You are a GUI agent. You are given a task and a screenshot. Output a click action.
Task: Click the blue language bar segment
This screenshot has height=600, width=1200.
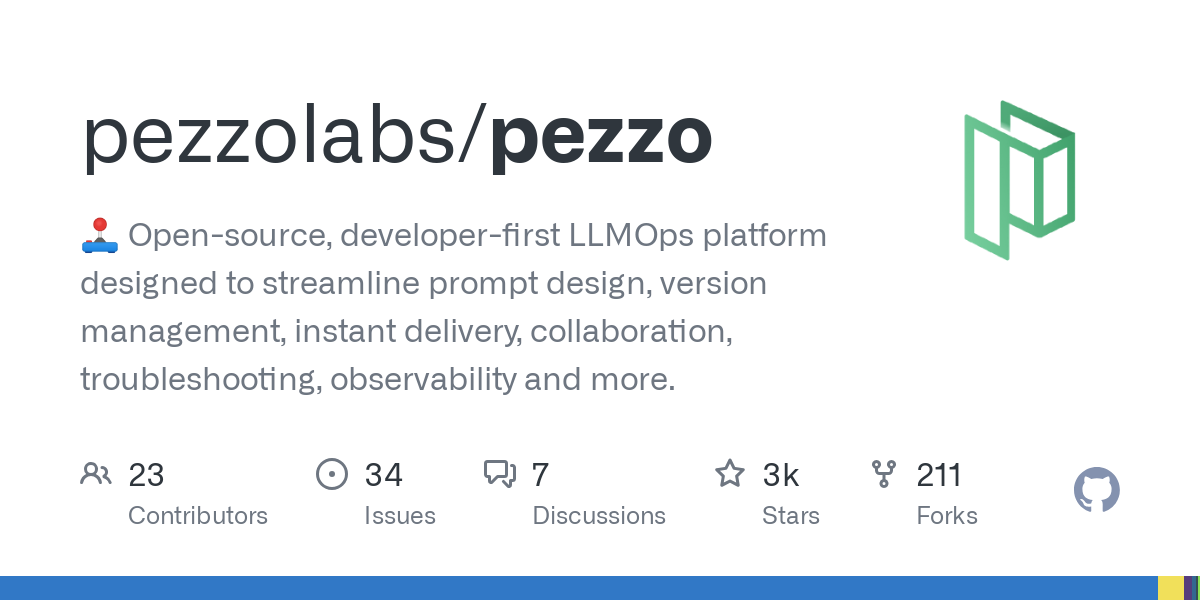tap(578, 588)
